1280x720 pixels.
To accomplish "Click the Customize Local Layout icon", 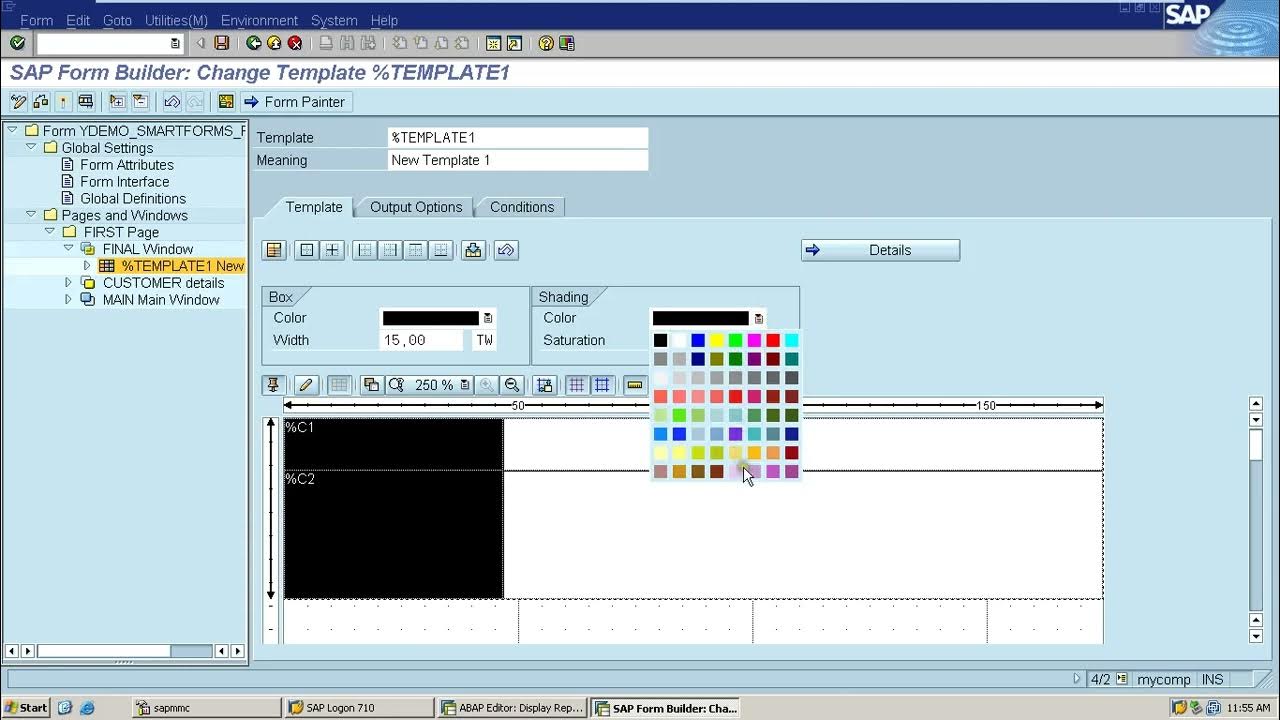I will [567, 43].
